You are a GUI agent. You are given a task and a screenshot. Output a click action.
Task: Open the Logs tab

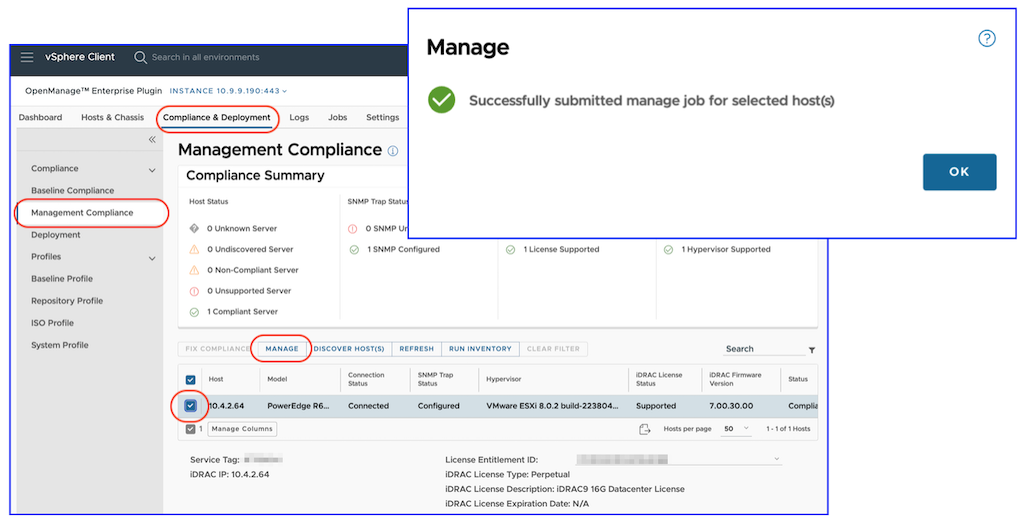(x=299, y=118)
